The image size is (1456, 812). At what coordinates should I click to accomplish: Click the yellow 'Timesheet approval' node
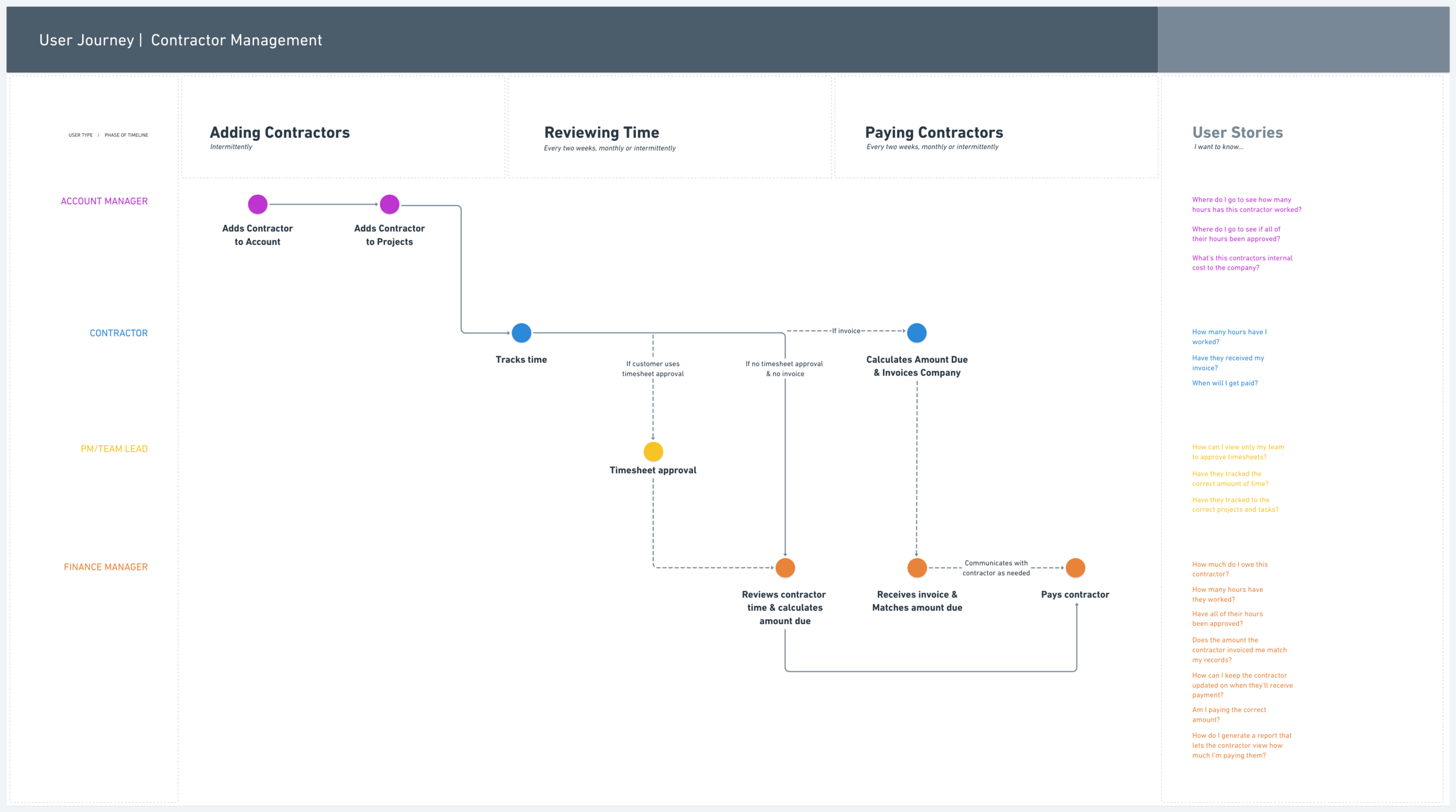click(x=653, y=452)
